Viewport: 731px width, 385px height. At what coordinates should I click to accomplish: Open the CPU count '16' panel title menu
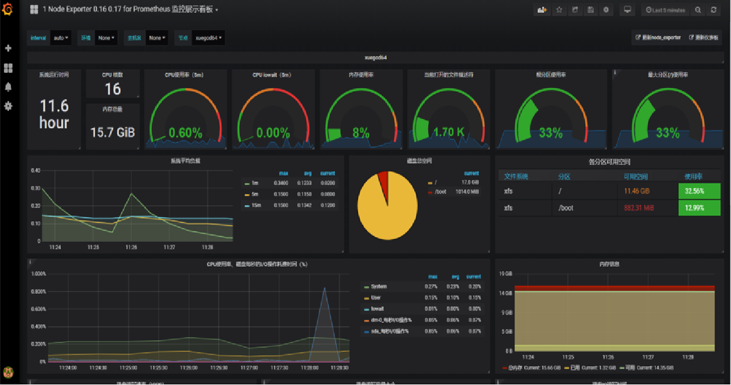112,75
